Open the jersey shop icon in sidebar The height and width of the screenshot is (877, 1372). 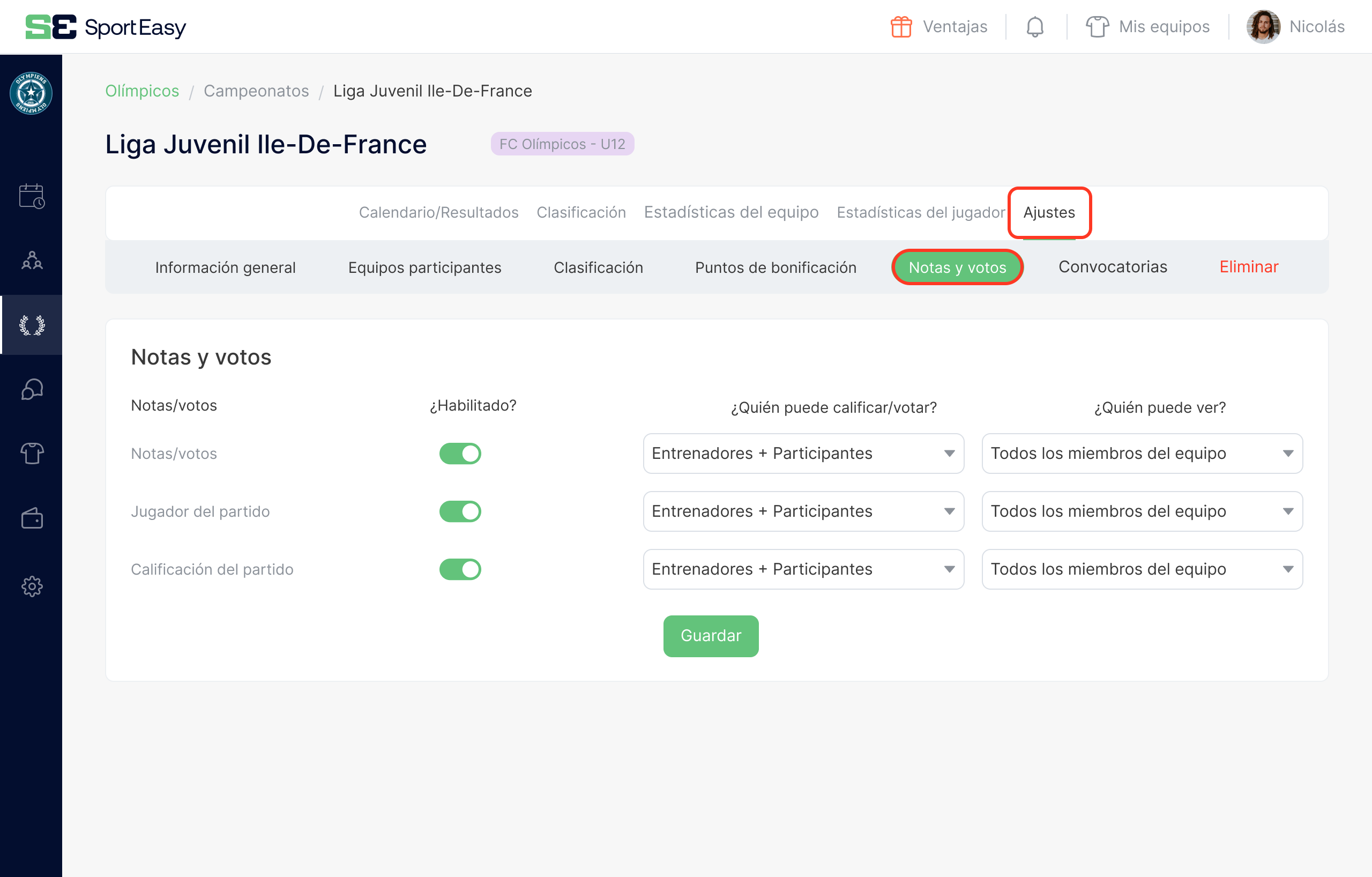pyautogui.click(x=32, y=454)
